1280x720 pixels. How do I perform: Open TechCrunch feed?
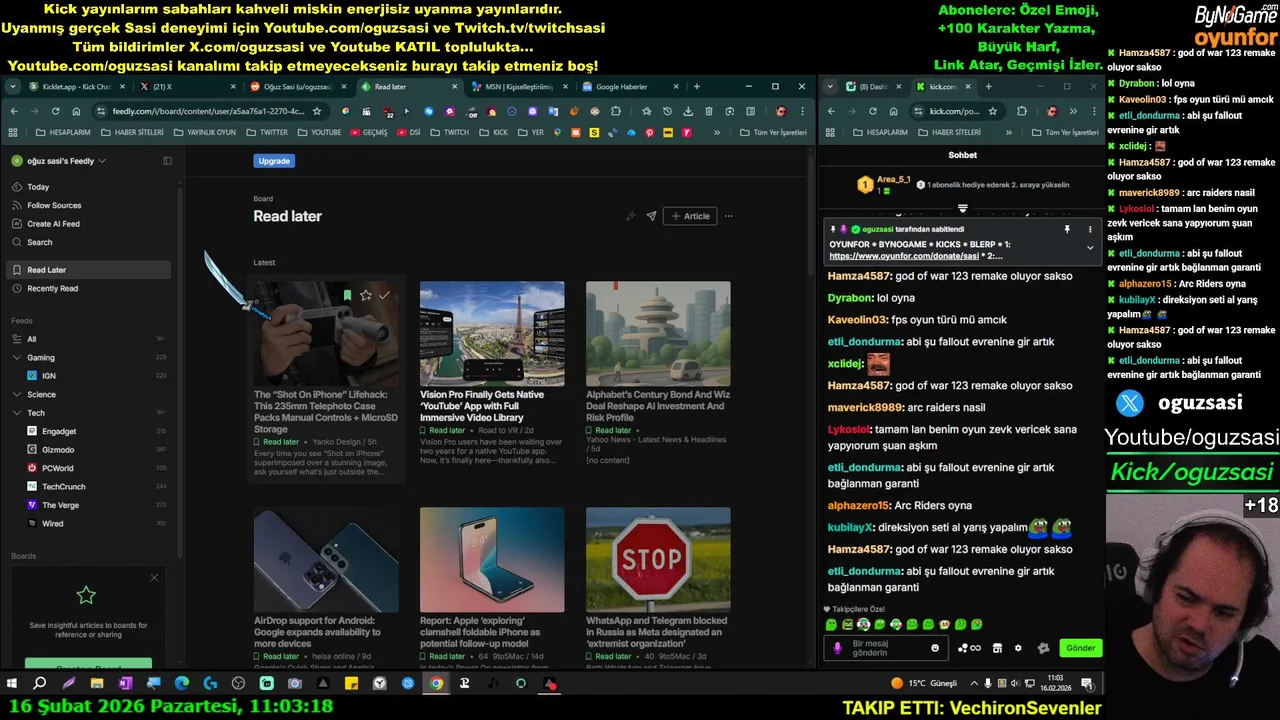pyautogui.click(x=88, y=487)
